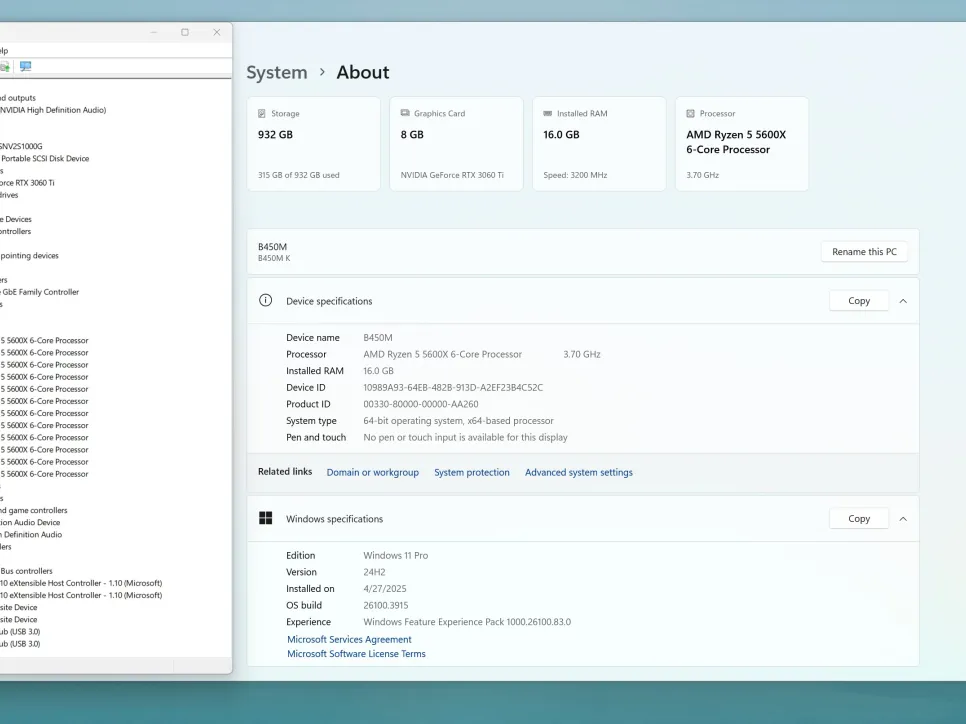Select the "pointing devices" category in Device Manager
966x724 pixels.
pyautogui.click(x=30, y=256)
